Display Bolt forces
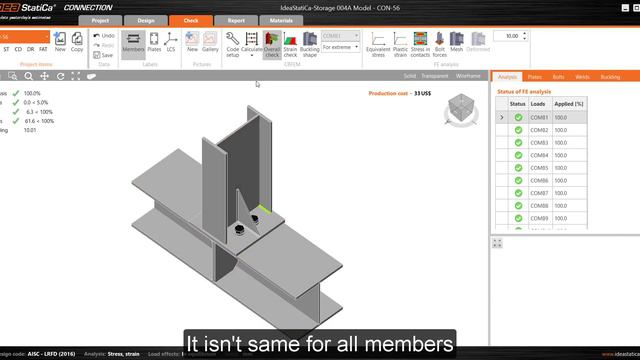640x360 pixels. coord(440,44)
